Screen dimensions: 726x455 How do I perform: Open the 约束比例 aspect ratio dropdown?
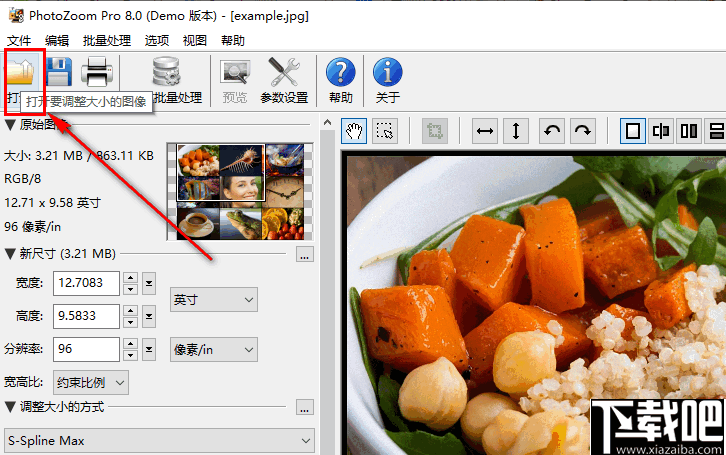pyautogui.click(x=91, y=382)
